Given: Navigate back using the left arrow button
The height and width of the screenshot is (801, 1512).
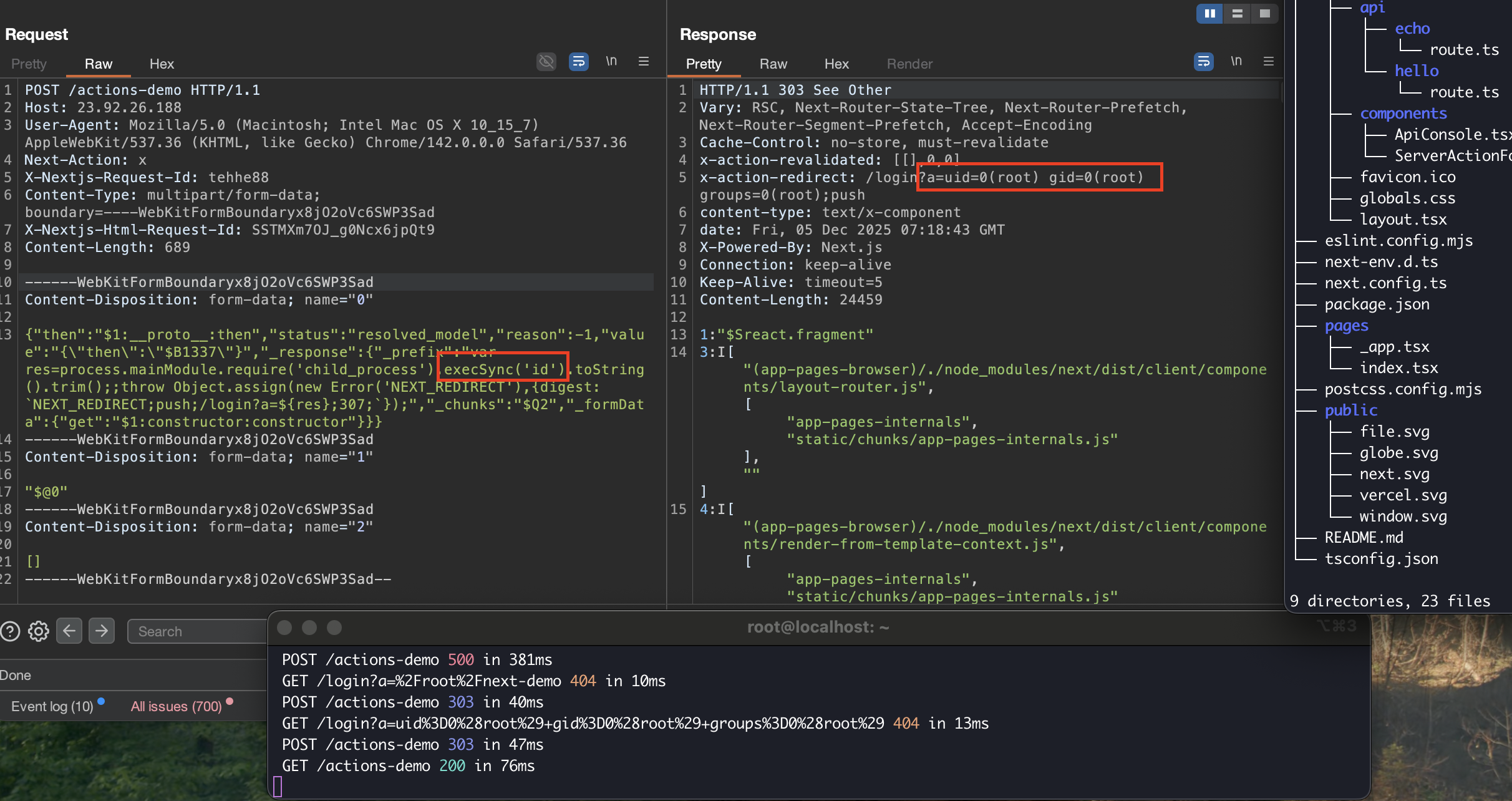Looking at the screenshot, I should 69,631.
